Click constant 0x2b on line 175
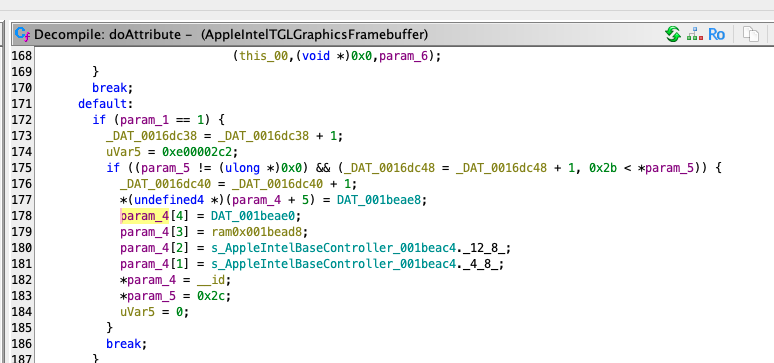Screen dimensions: 774x363 [x=603, y=168]
